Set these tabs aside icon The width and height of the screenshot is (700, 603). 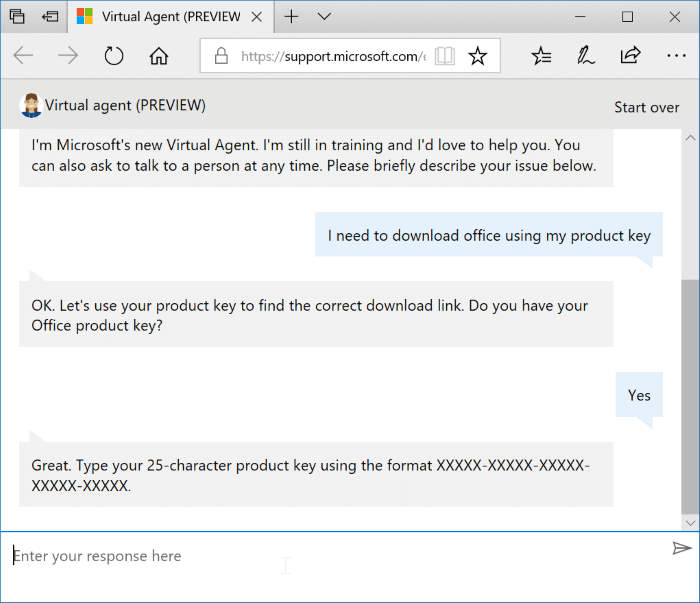[x=50, y=17]
